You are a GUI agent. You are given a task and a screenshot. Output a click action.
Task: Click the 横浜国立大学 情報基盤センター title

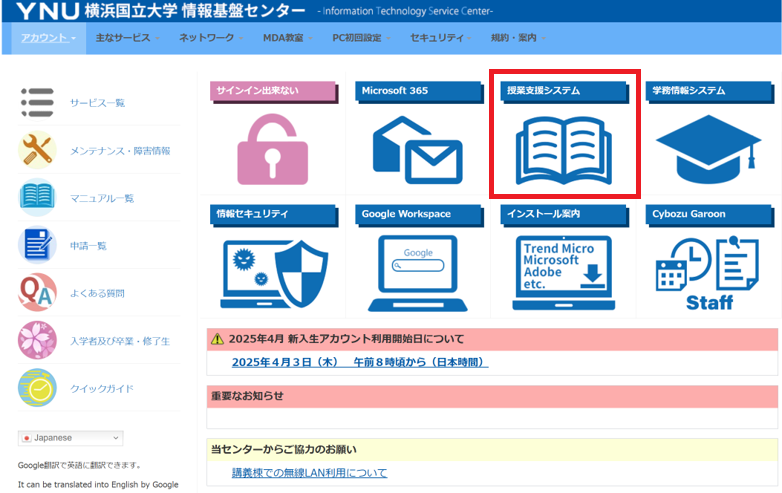(x=195, y=11)
